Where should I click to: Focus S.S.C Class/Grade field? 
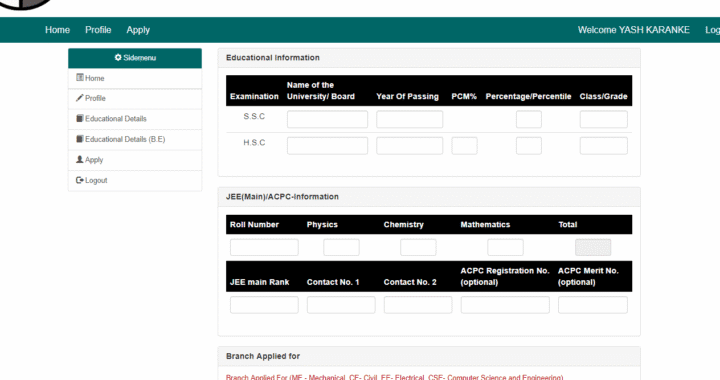point(603,119)
